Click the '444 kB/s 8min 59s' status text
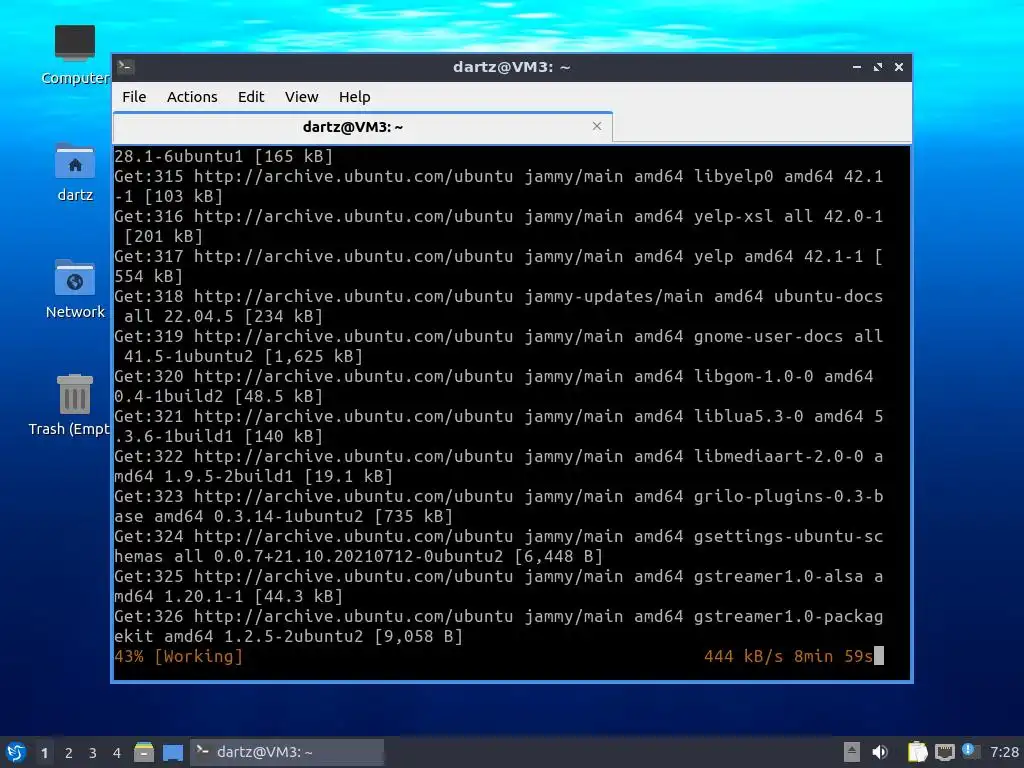The height and width of the screenshot is (768, 1024). pyautogui.click(x=788, y=656)
